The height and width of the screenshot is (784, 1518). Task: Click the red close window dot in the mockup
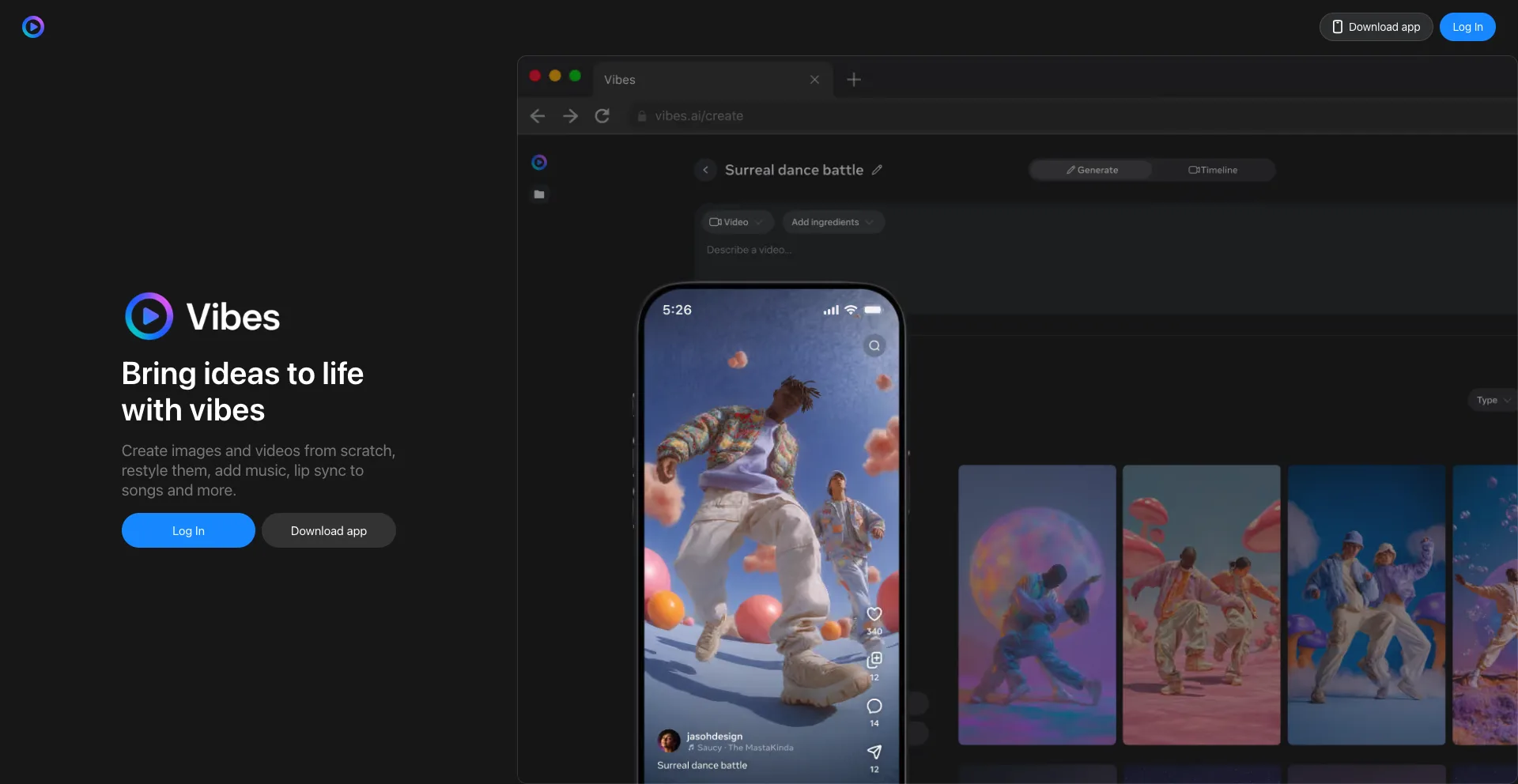(534, 76)
